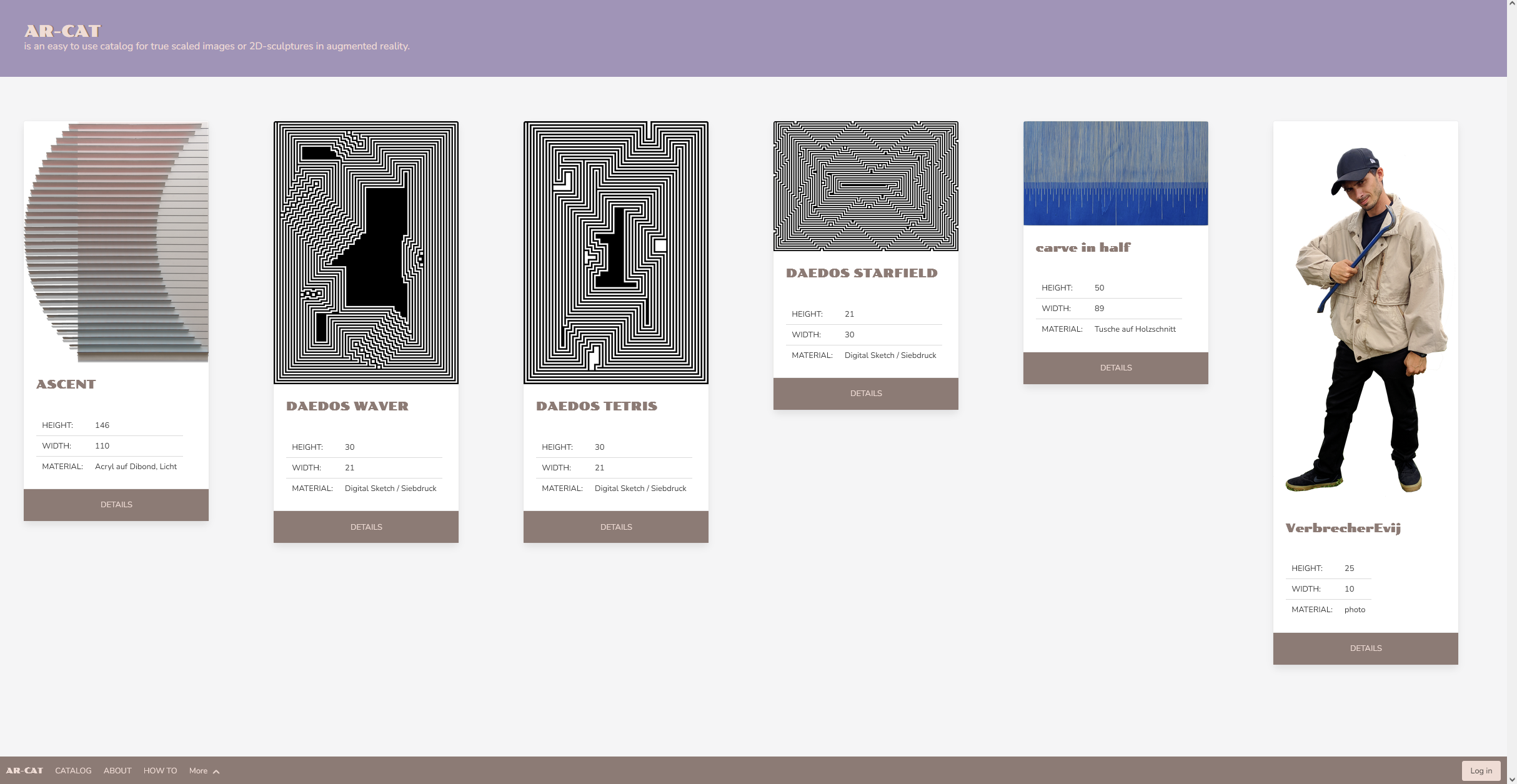Open DETAILS for VerbrecherEvij
Viewport: 1517px width, 784px height.
coord(1366,648)
